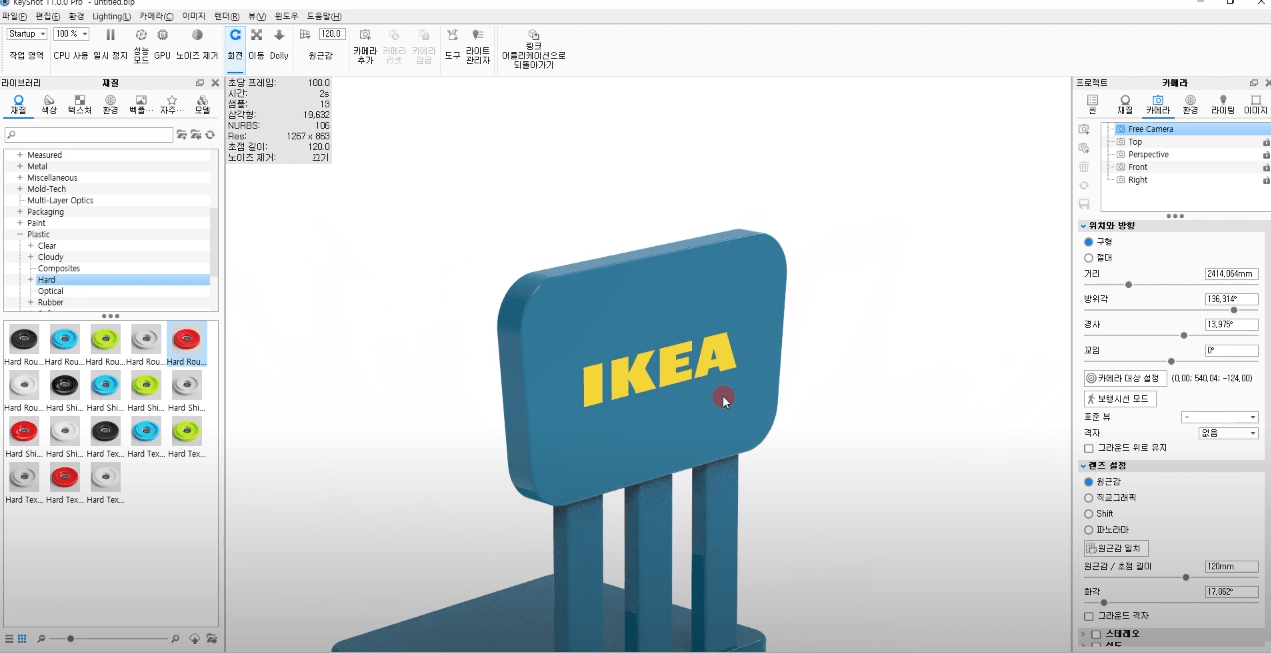Switch project panel to 씬 scene tab
Viewport: 1271px width, 653px height.
[1092, 104]
